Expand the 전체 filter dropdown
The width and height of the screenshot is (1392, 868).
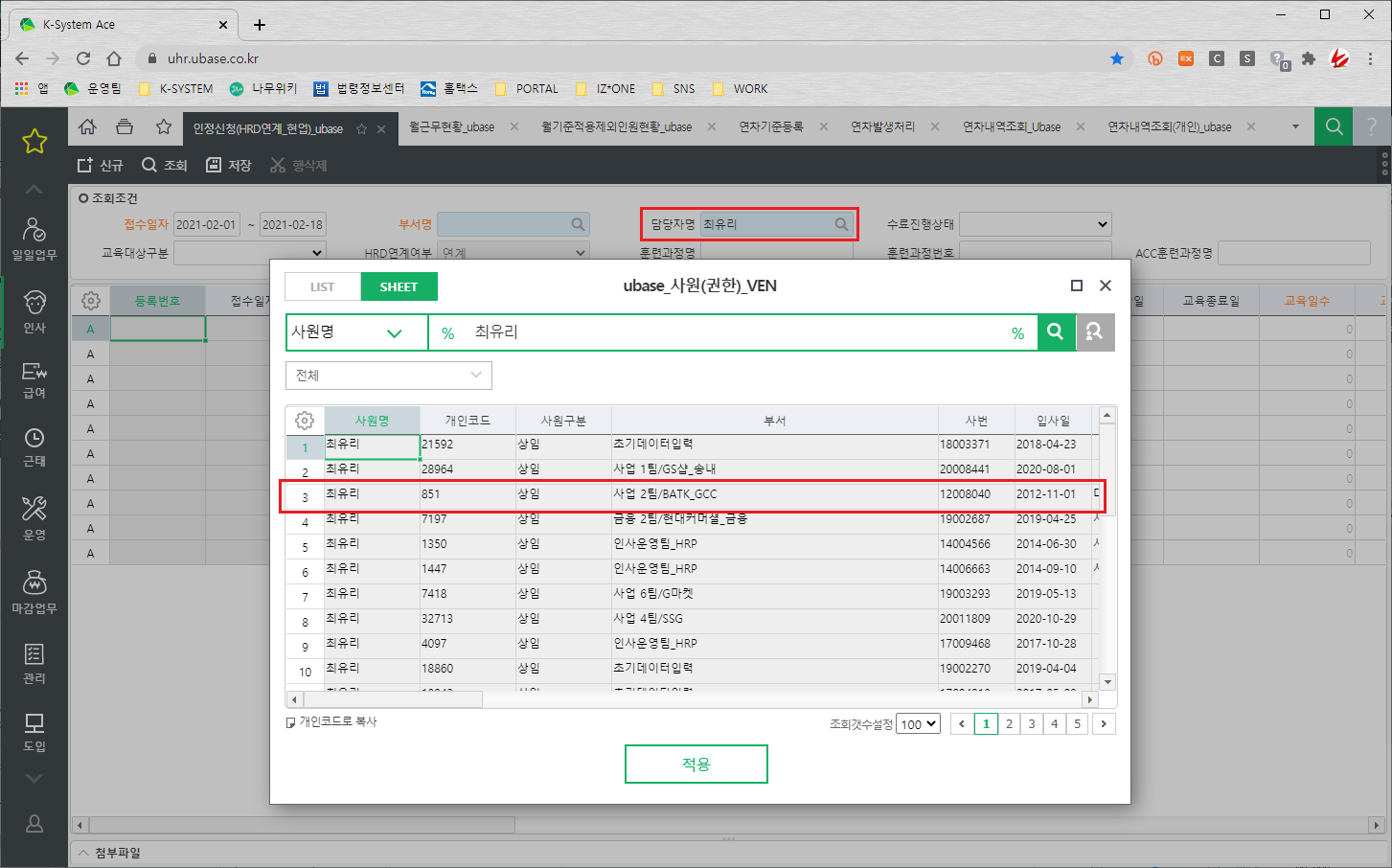[x=389, y=376]
